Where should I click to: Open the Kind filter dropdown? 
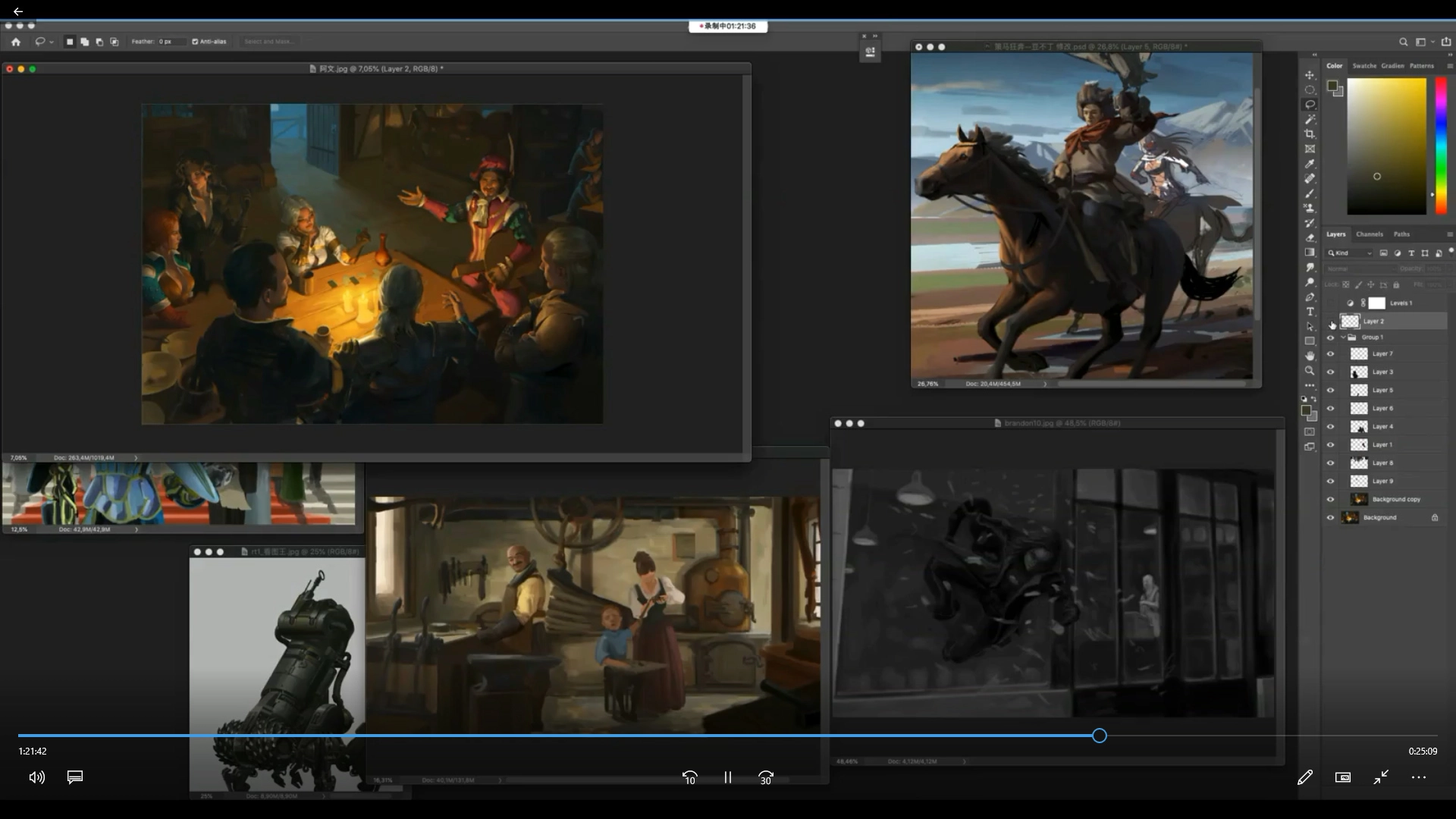coord(1350,253)
